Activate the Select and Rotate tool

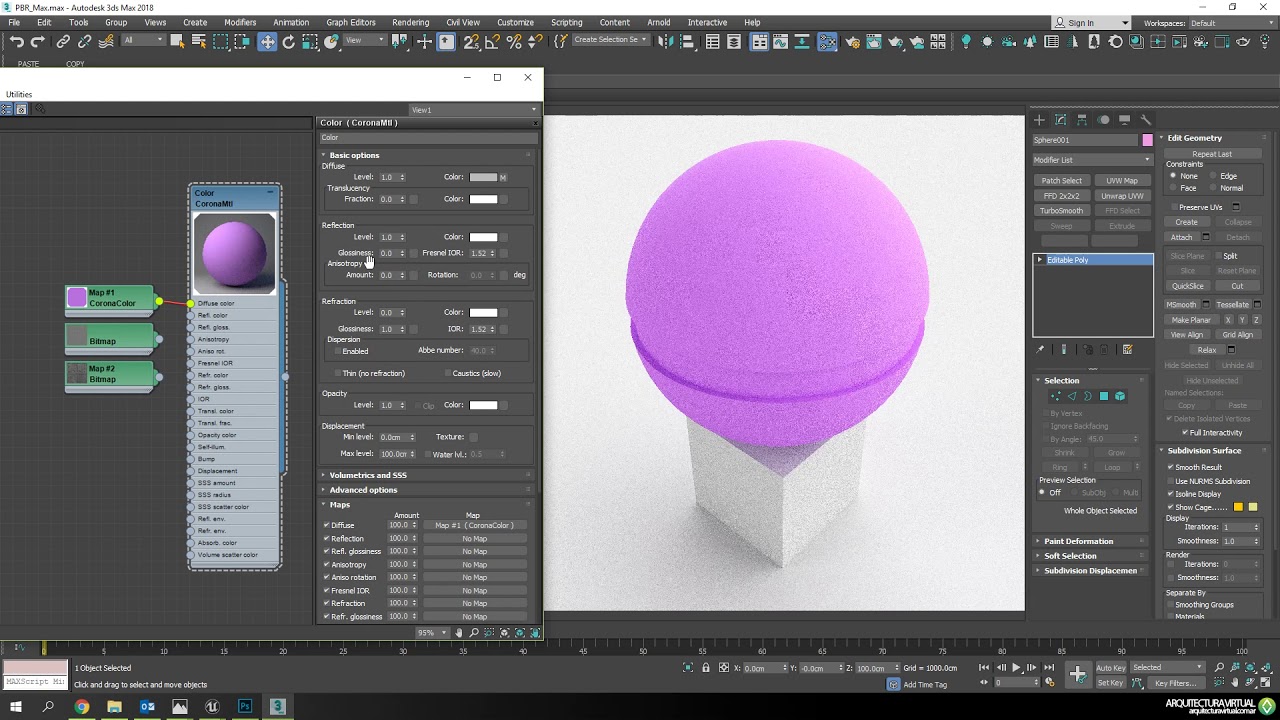tap(289, 41)
